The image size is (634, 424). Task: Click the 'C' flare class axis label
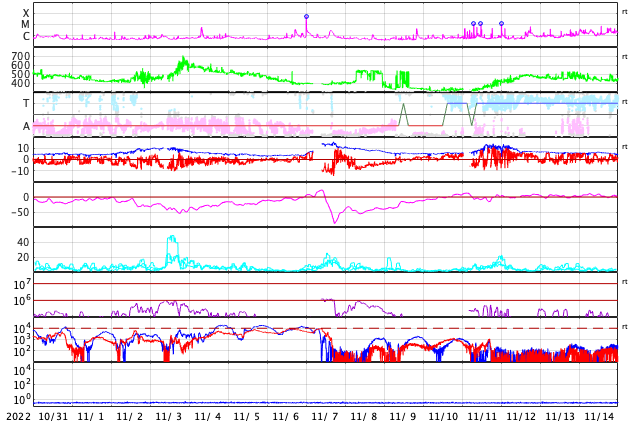click(26, 36)
